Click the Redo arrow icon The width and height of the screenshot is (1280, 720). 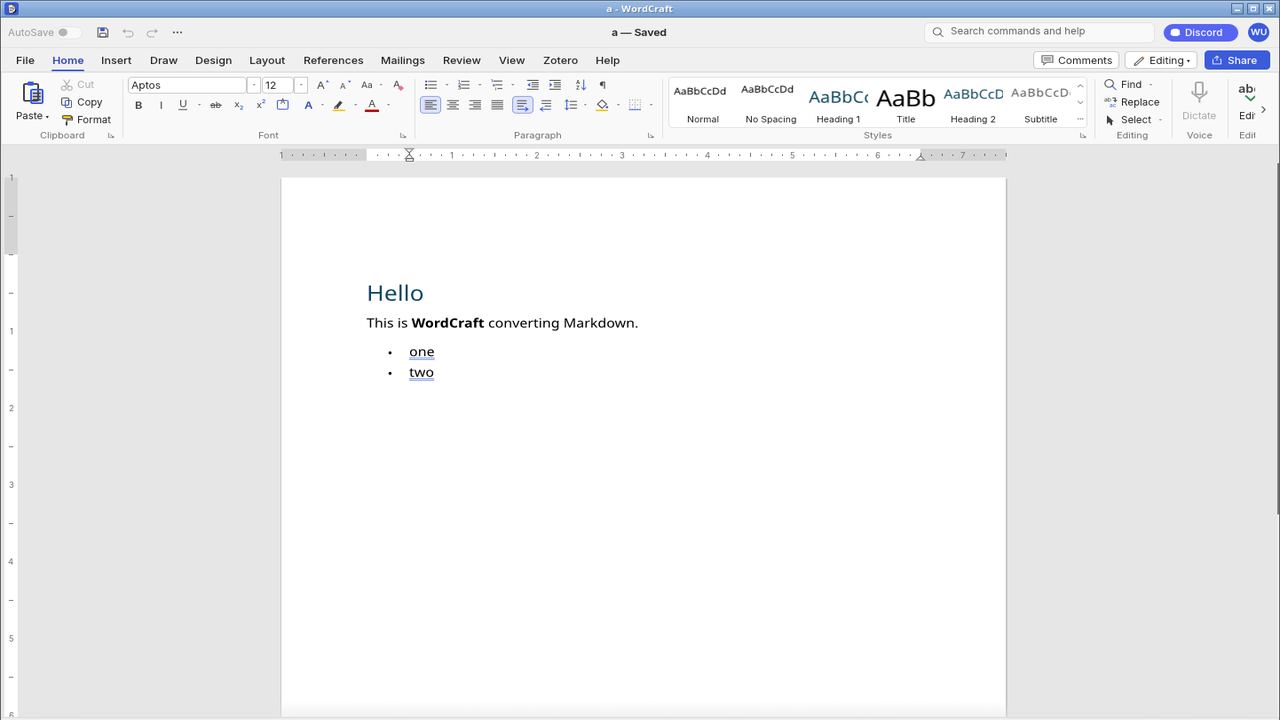click(x=152, y=32)
